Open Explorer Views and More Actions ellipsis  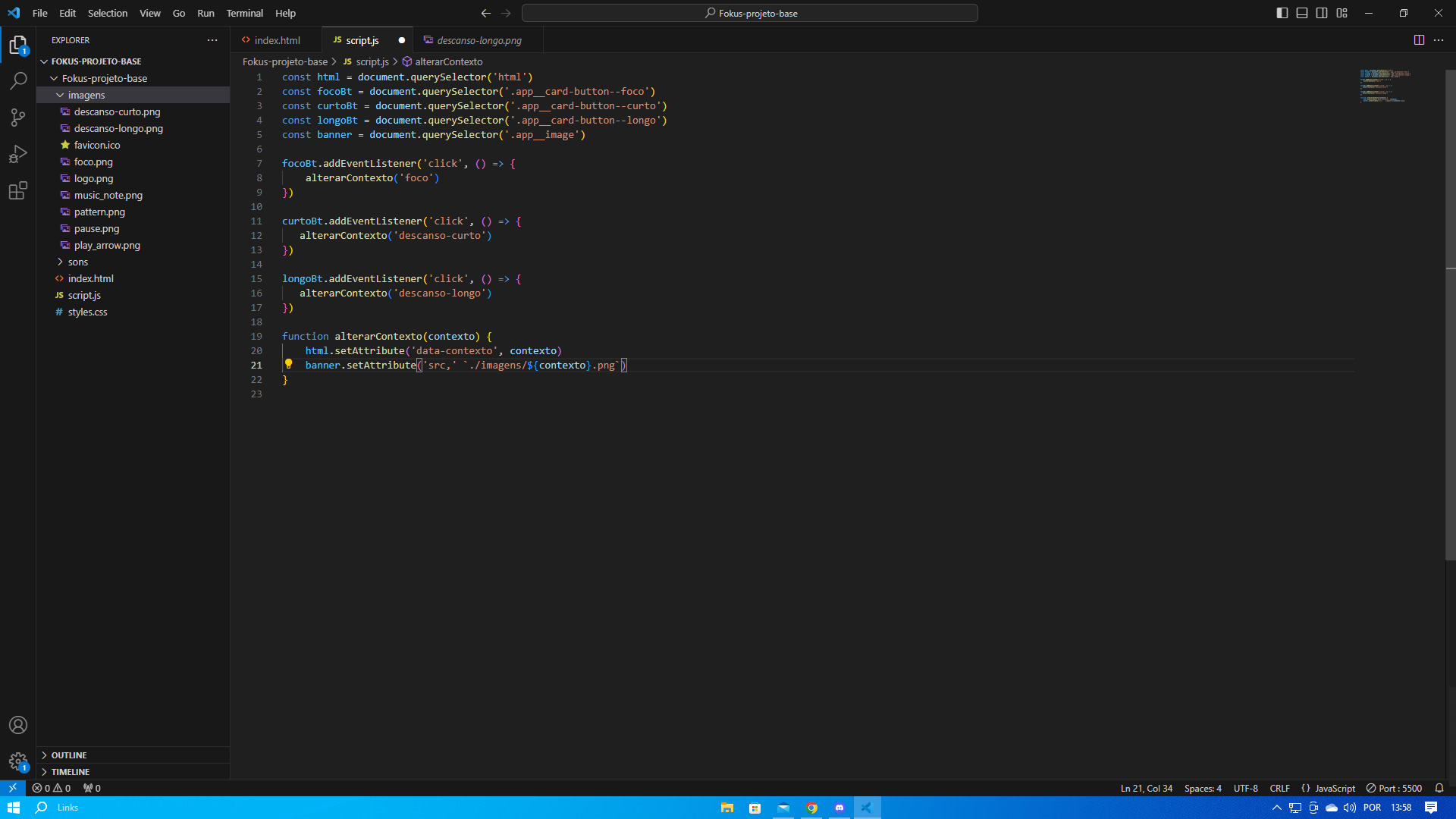click(212, 40)
